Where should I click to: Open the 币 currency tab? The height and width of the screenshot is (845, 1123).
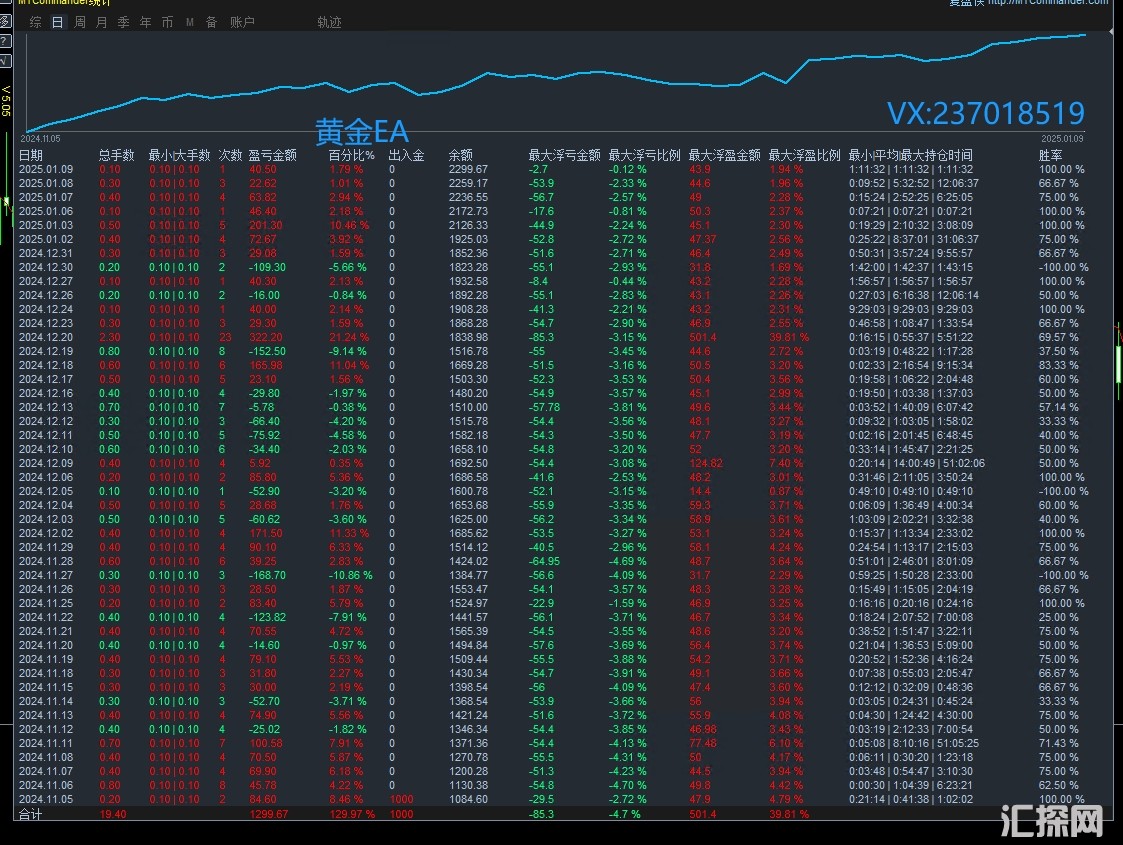167,22
